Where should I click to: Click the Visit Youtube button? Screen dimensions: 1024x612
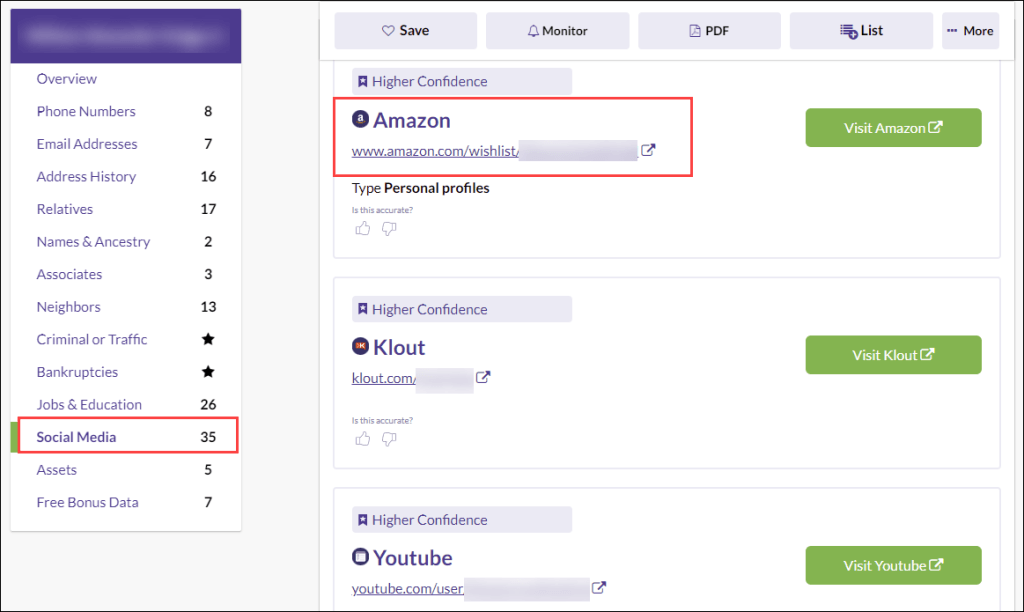pos(893,565)
